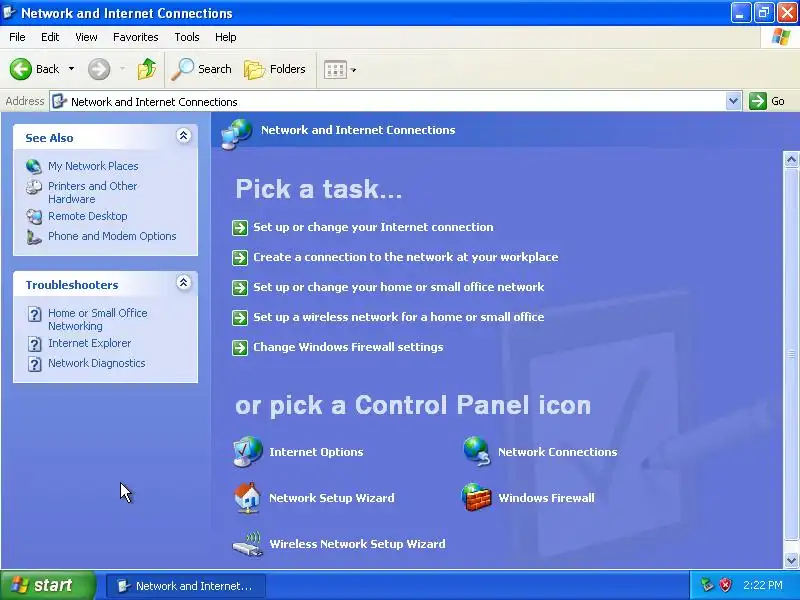Select Change Windows Firewall settings task

point(348,347)
